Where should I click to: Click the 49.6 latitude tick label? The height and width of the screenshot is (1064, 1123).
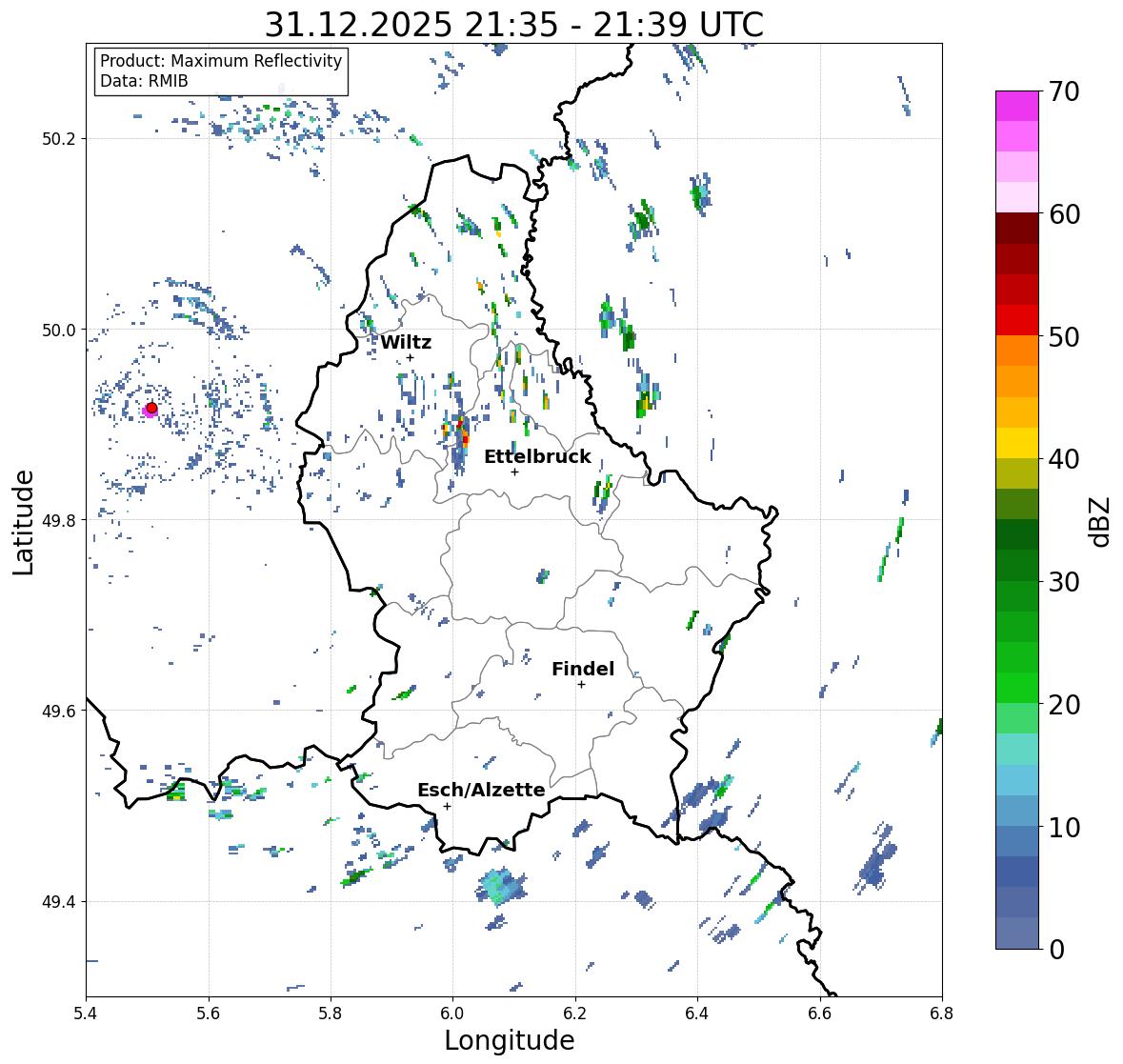coord(59,711)
